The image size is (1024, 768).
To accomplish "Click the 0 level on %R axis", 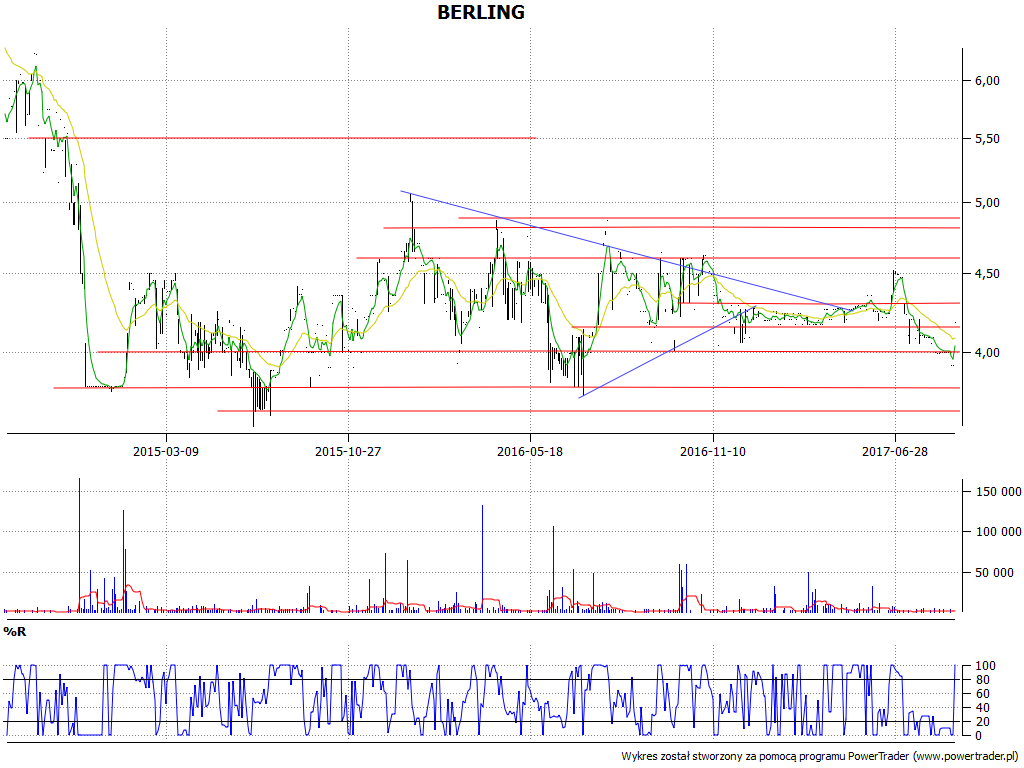I will pyautogui.click(x=978, y=735).
